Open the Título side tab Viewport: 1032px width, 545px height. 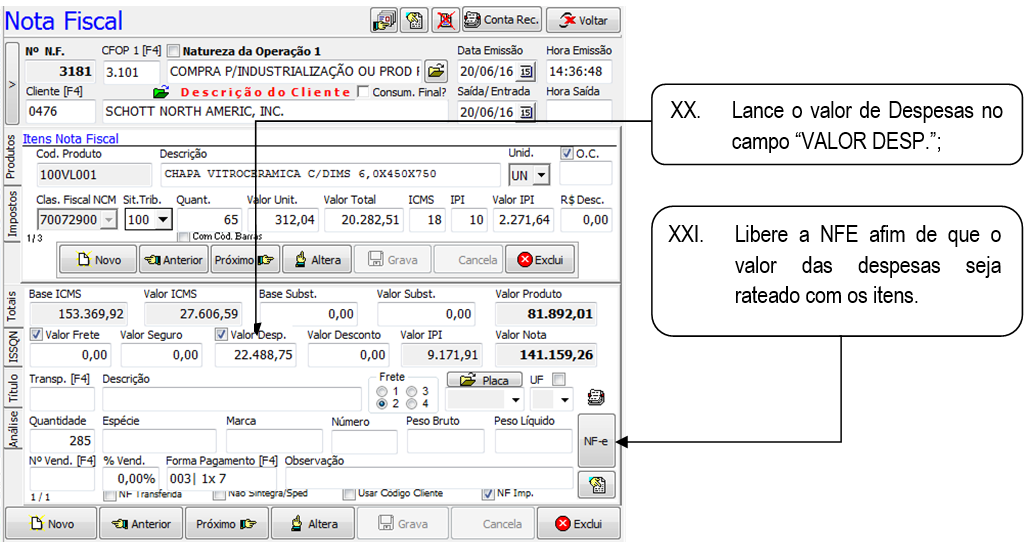(12, 387)
